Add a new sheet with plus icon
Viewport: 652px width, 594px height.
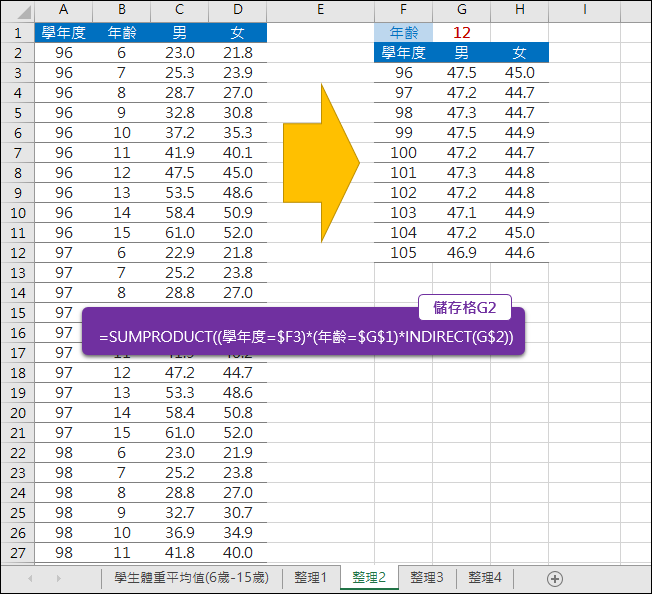coord(555,578)
